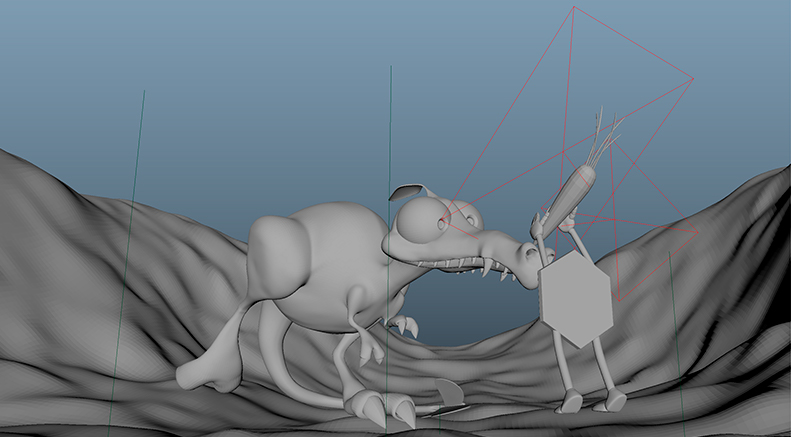791x437 pixels.
Task: Click the top apex of red camera frustum
Action: coord(573,8)
